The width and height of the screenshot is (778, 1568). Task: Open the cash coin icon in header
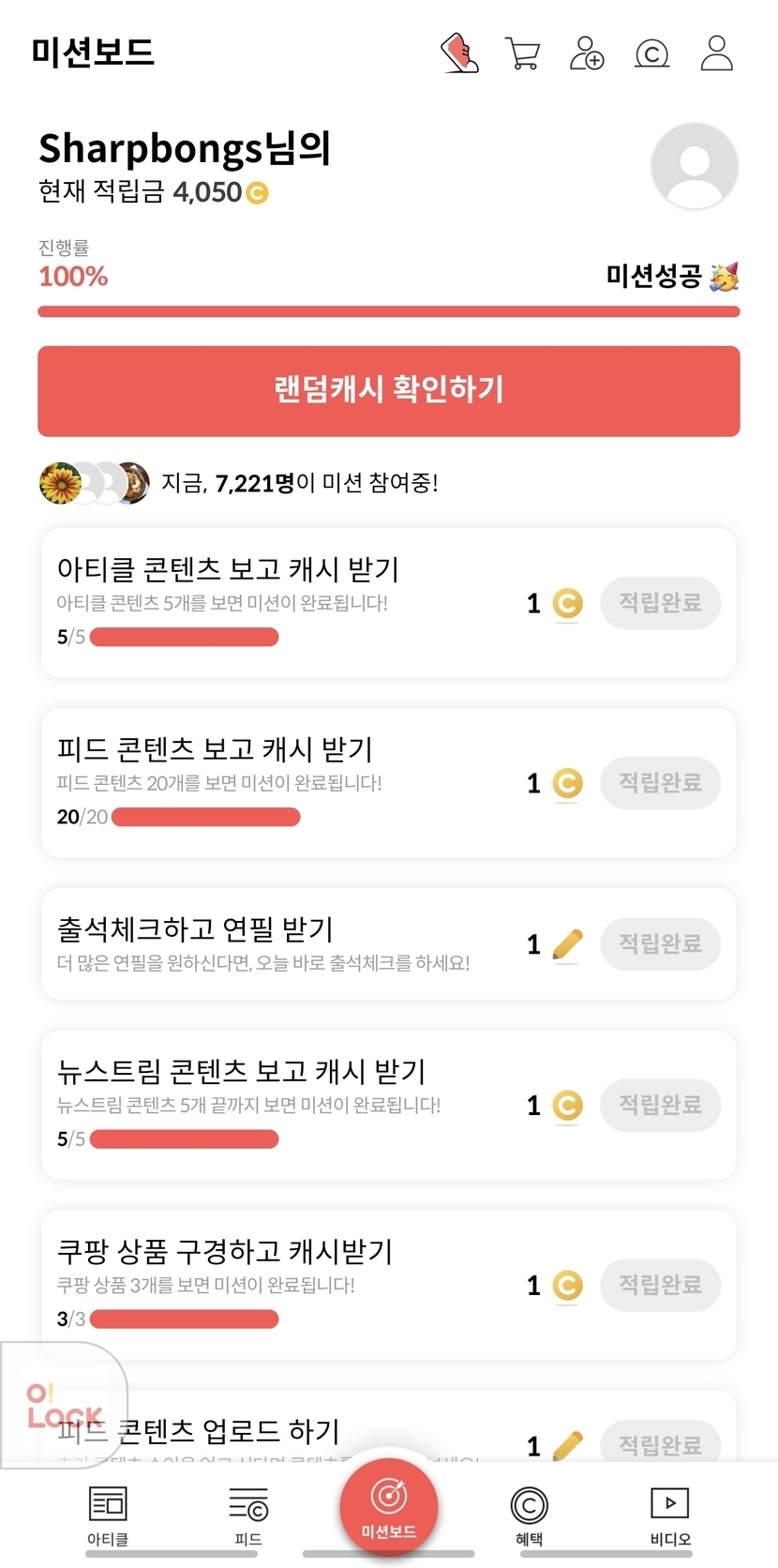652,53
